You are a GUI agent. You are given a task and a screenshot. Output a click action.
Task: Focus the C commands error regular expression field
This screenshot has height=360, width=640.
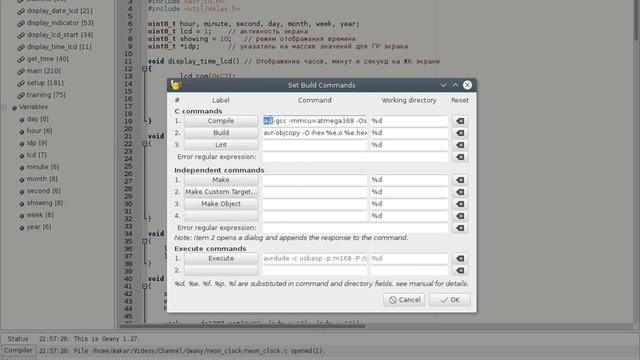(x=355, y=157)
